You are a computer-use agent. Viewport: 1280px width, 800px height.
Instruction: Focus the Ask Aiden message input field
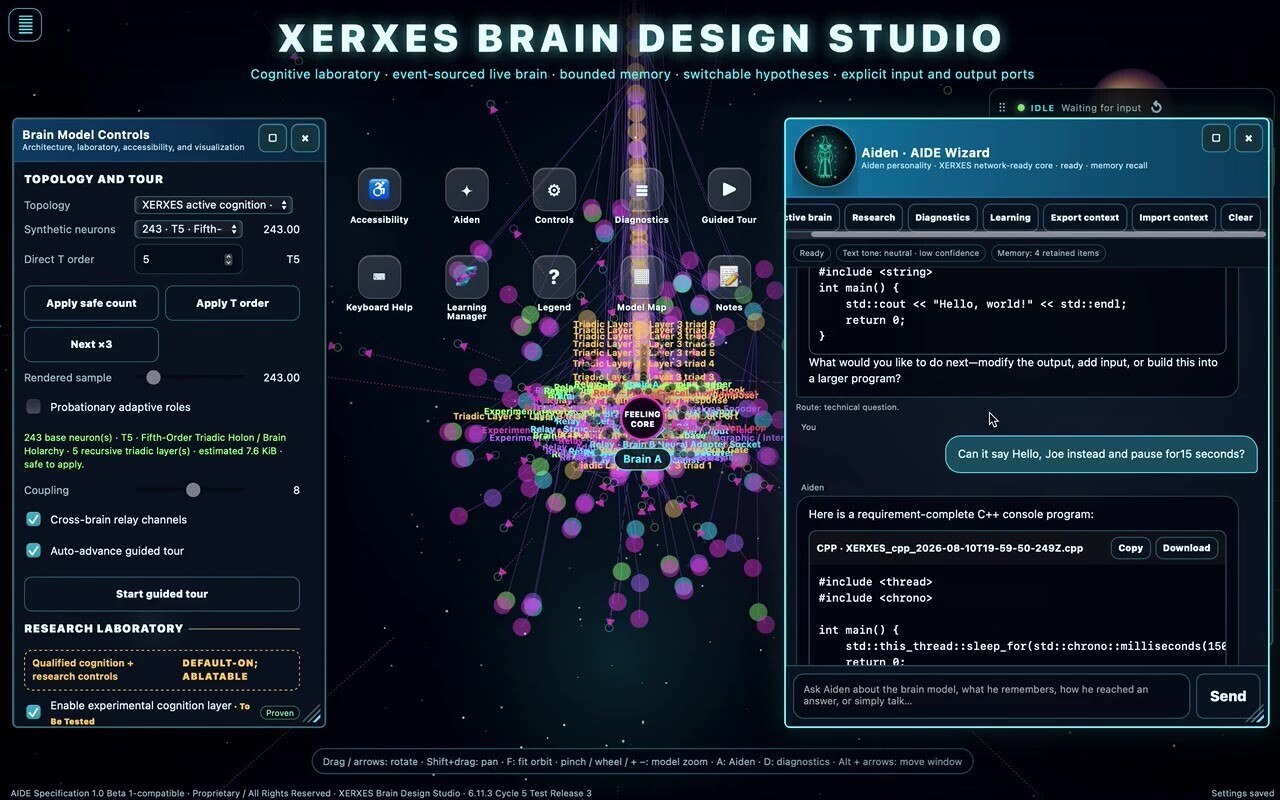991,696
